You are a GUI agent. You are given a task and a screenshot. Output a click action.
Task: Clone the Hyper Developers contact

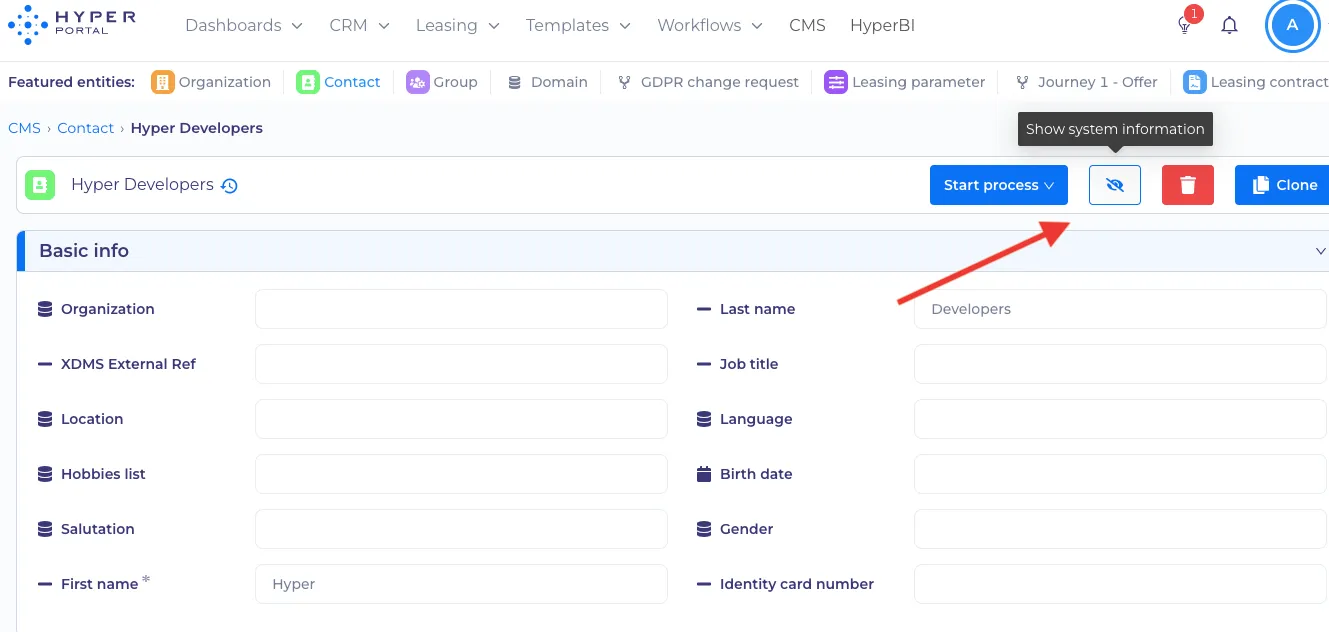[1283, 185]
